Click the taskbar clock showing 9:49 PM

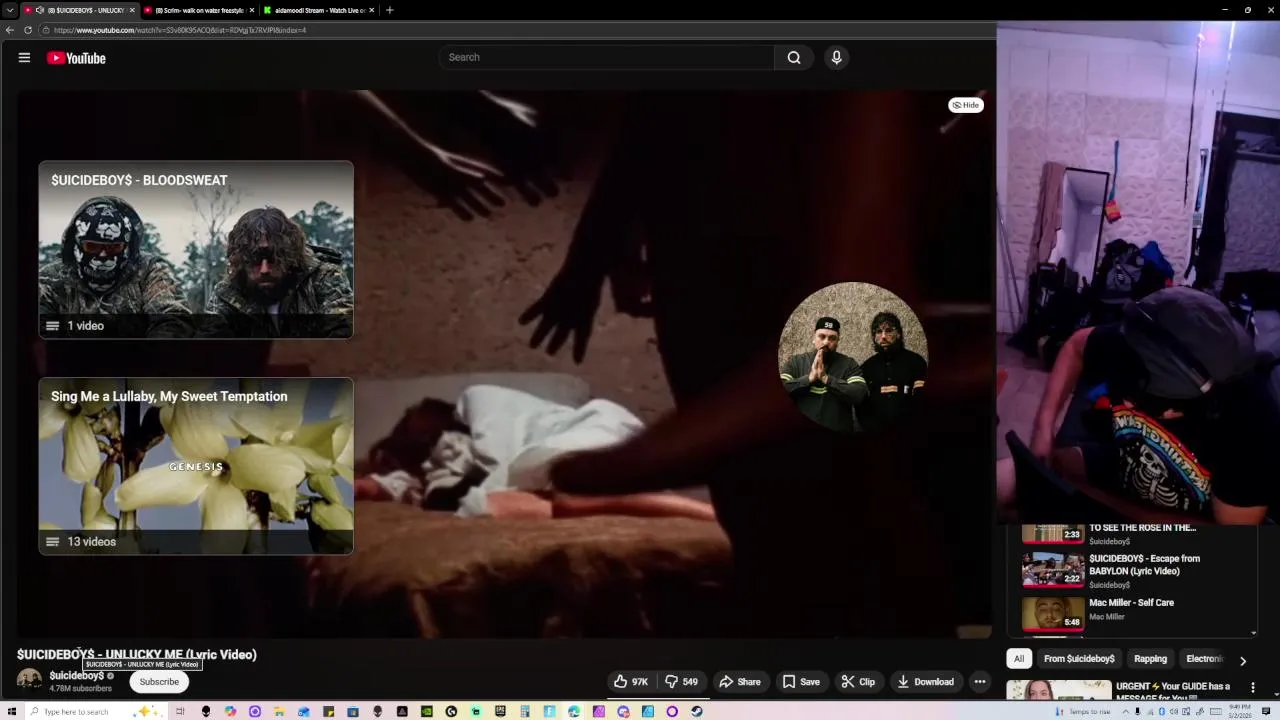1240,711
